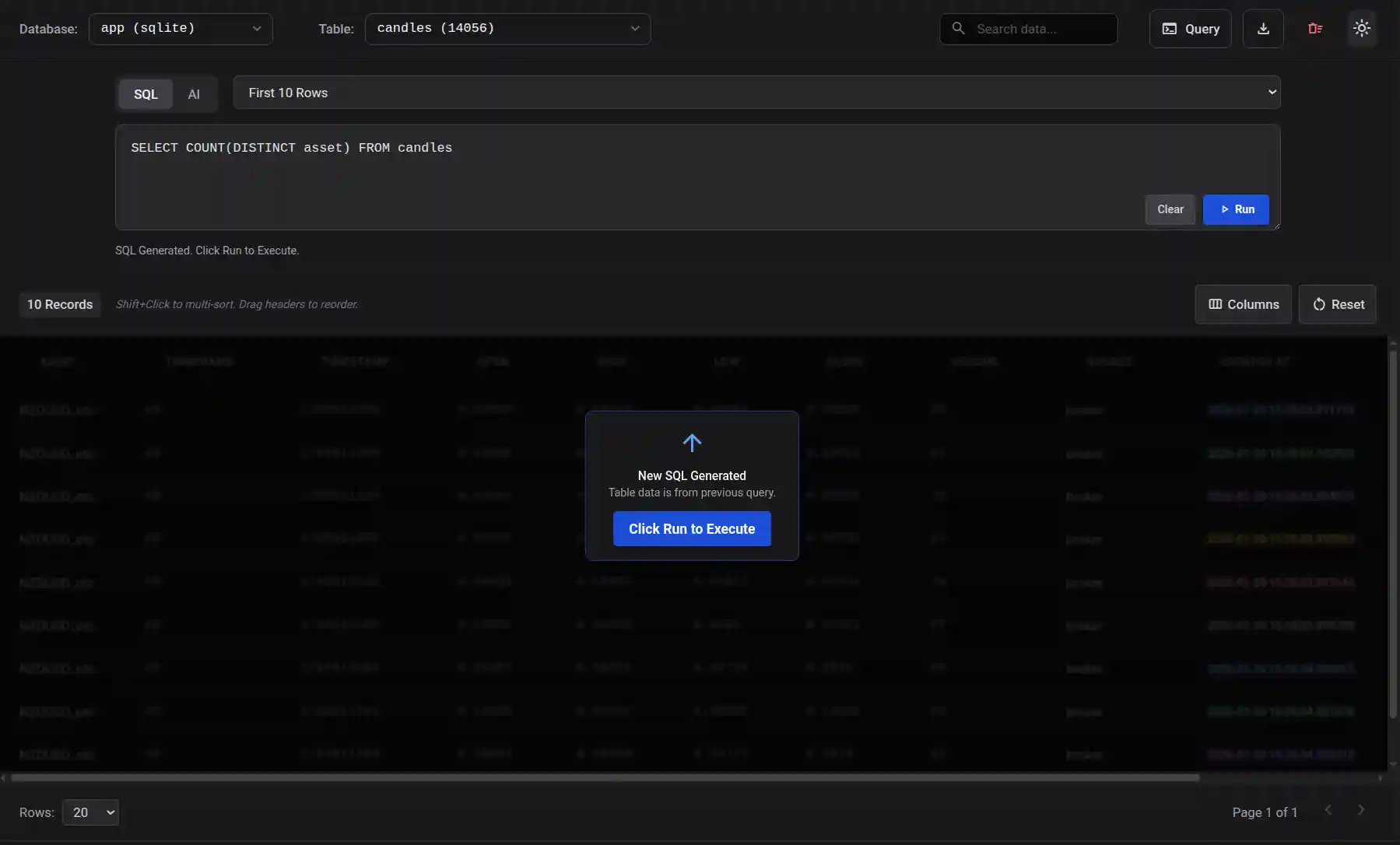Click the red trash clear-data icon
The height and width of the screenshot is (845, 1400).
tap(1315, 29)
